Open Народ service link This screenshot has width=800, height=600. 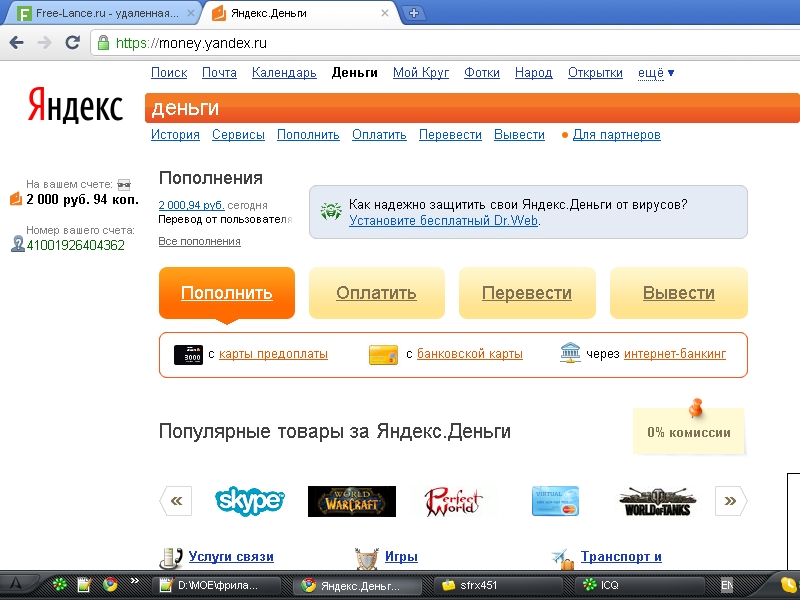coord(534,72)
